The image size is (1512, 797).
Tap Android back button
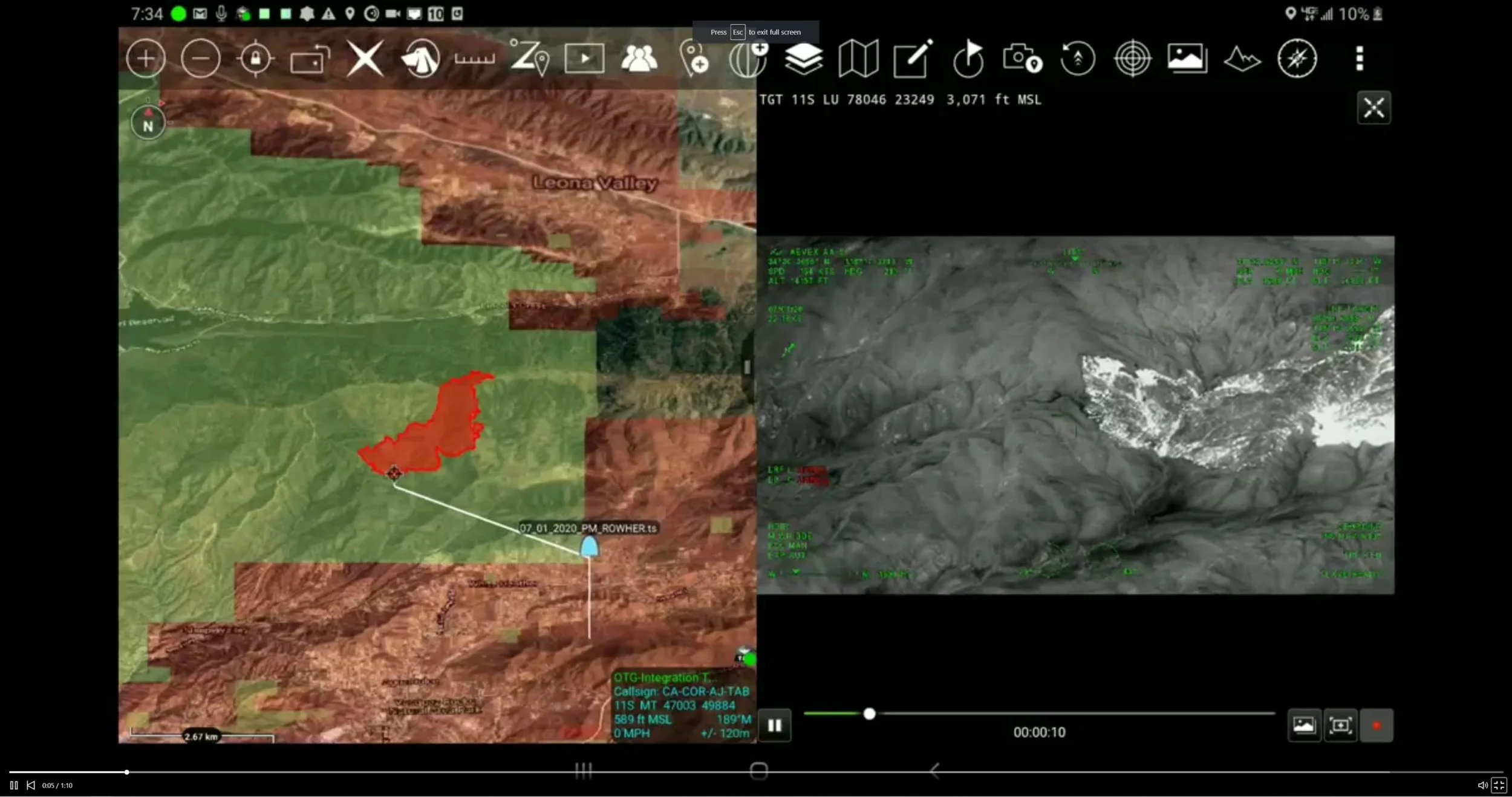(934, 770)
